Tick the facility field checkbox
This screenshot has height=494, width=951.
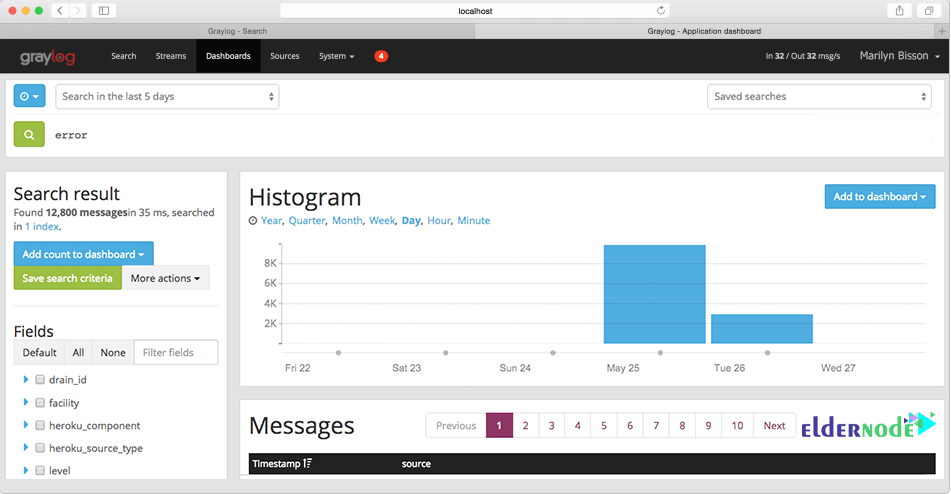[x=40, y=402]
